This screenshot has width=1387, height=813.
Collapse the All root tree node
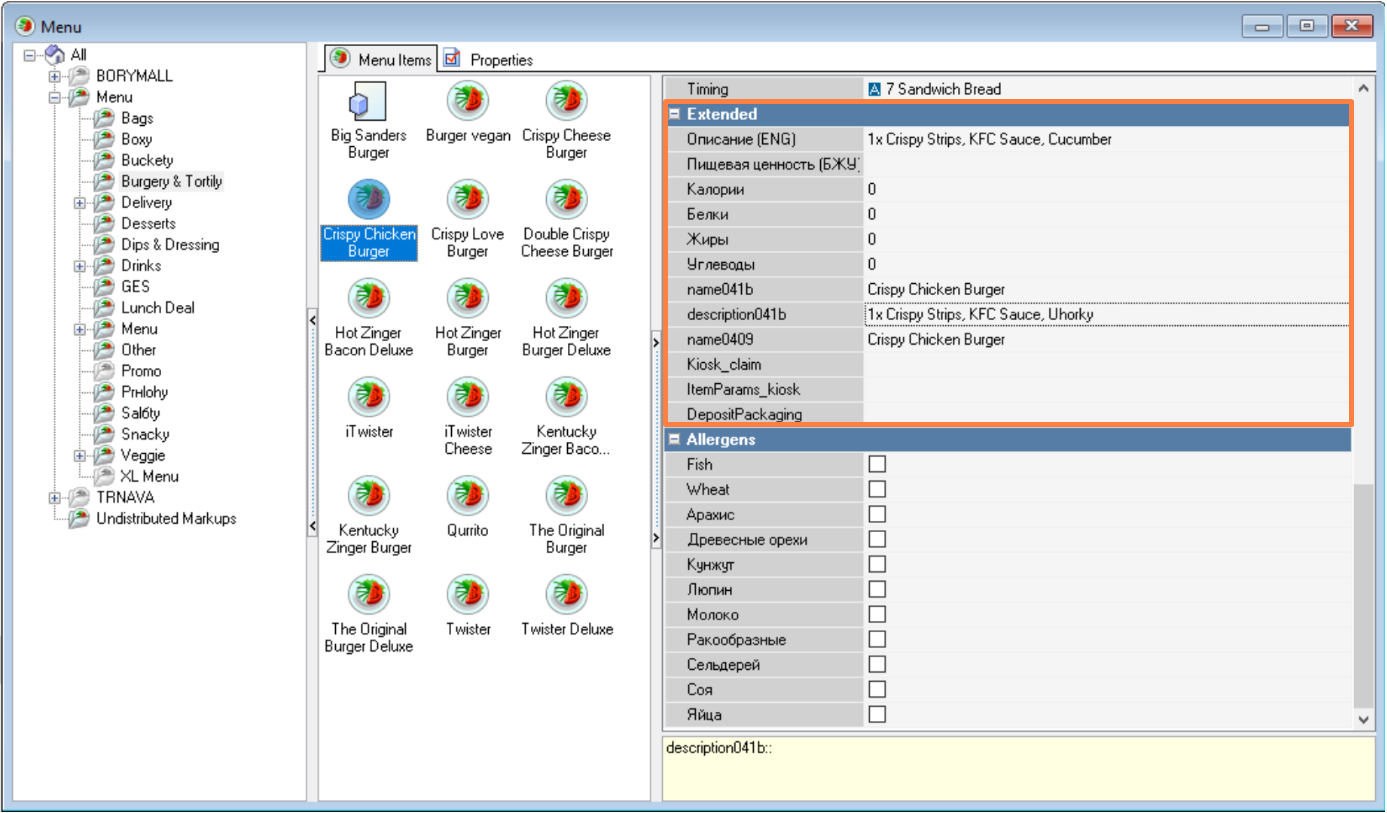point(30,55)
